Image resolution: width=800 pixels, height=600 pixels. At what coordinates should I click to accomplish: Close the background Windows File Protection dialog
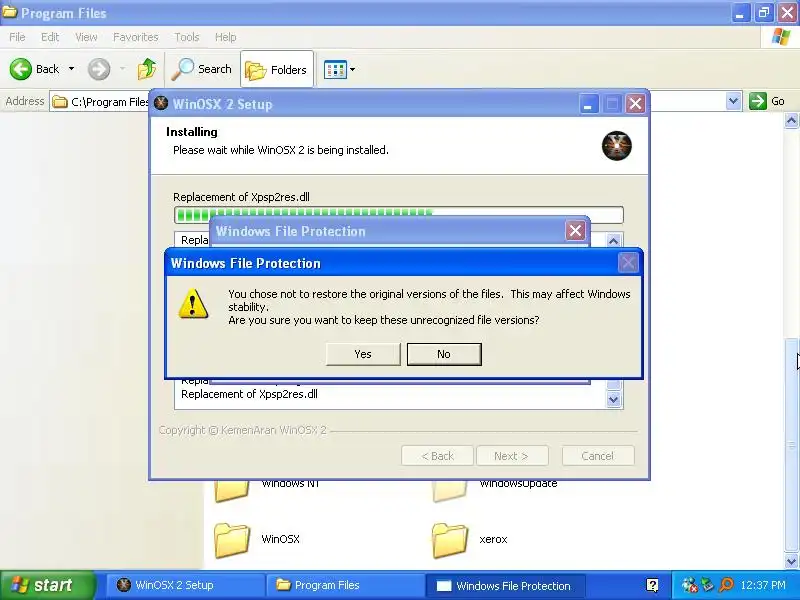coord(576,231)
